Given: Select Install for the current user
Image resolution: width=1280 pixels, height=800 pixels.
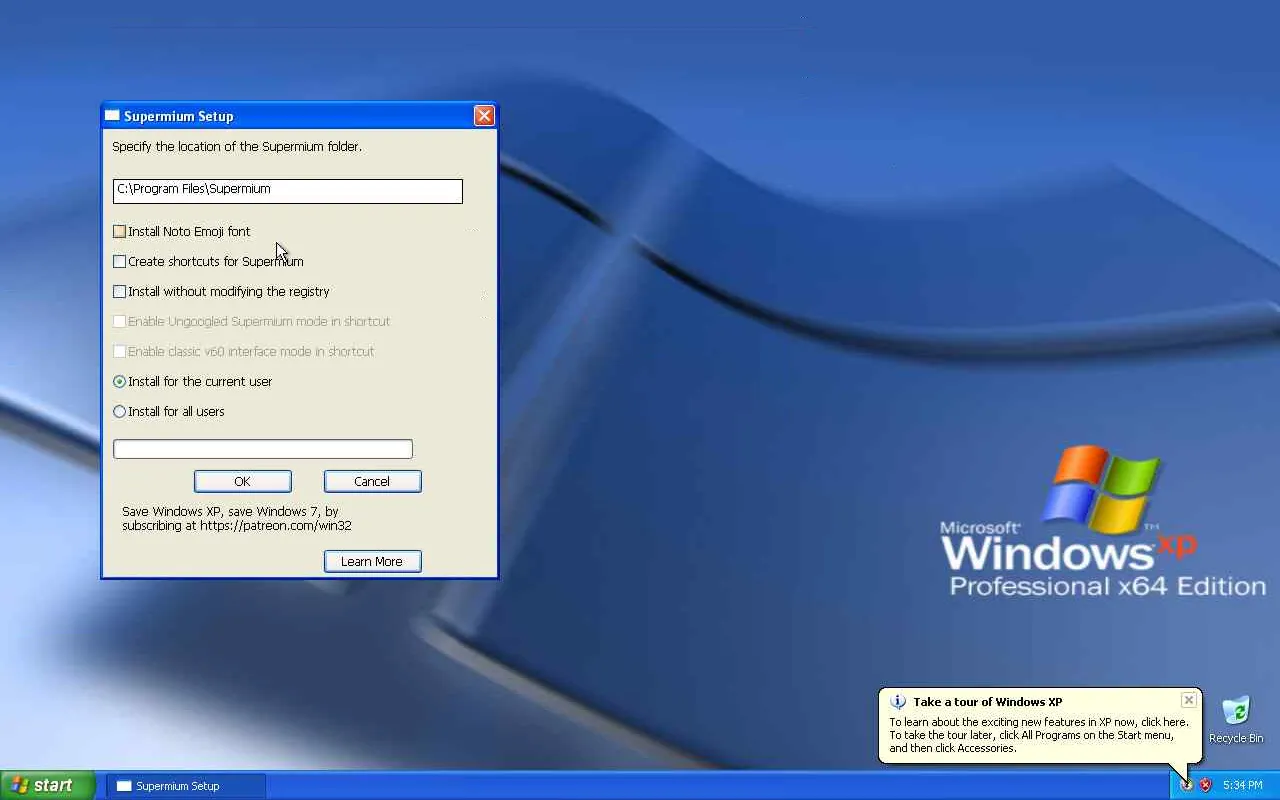Looking at the screenshot, I should [x=120, y=382].
